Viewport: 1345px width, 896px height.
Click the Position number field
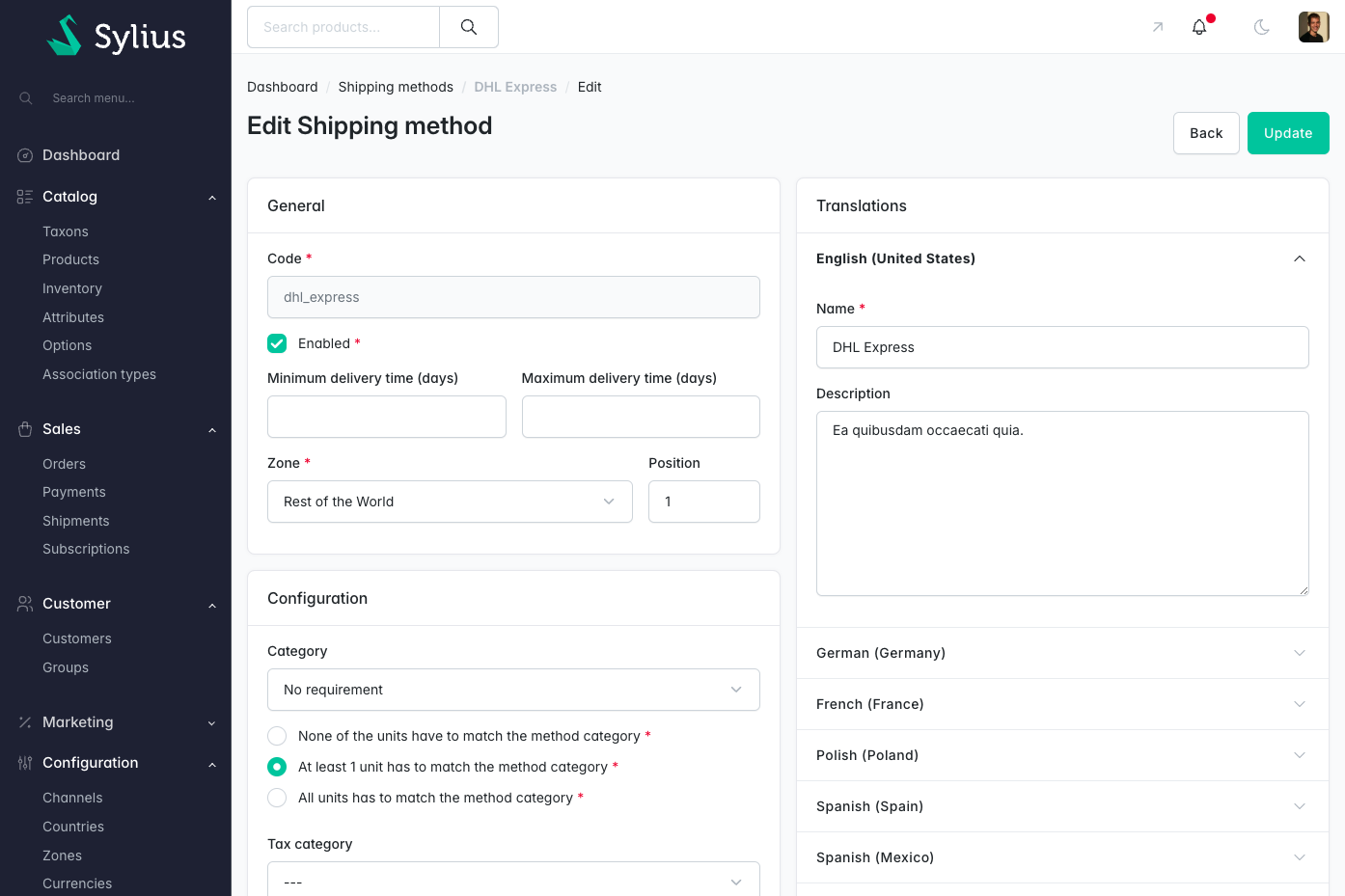pyautogui.click(x=704, y=502)
